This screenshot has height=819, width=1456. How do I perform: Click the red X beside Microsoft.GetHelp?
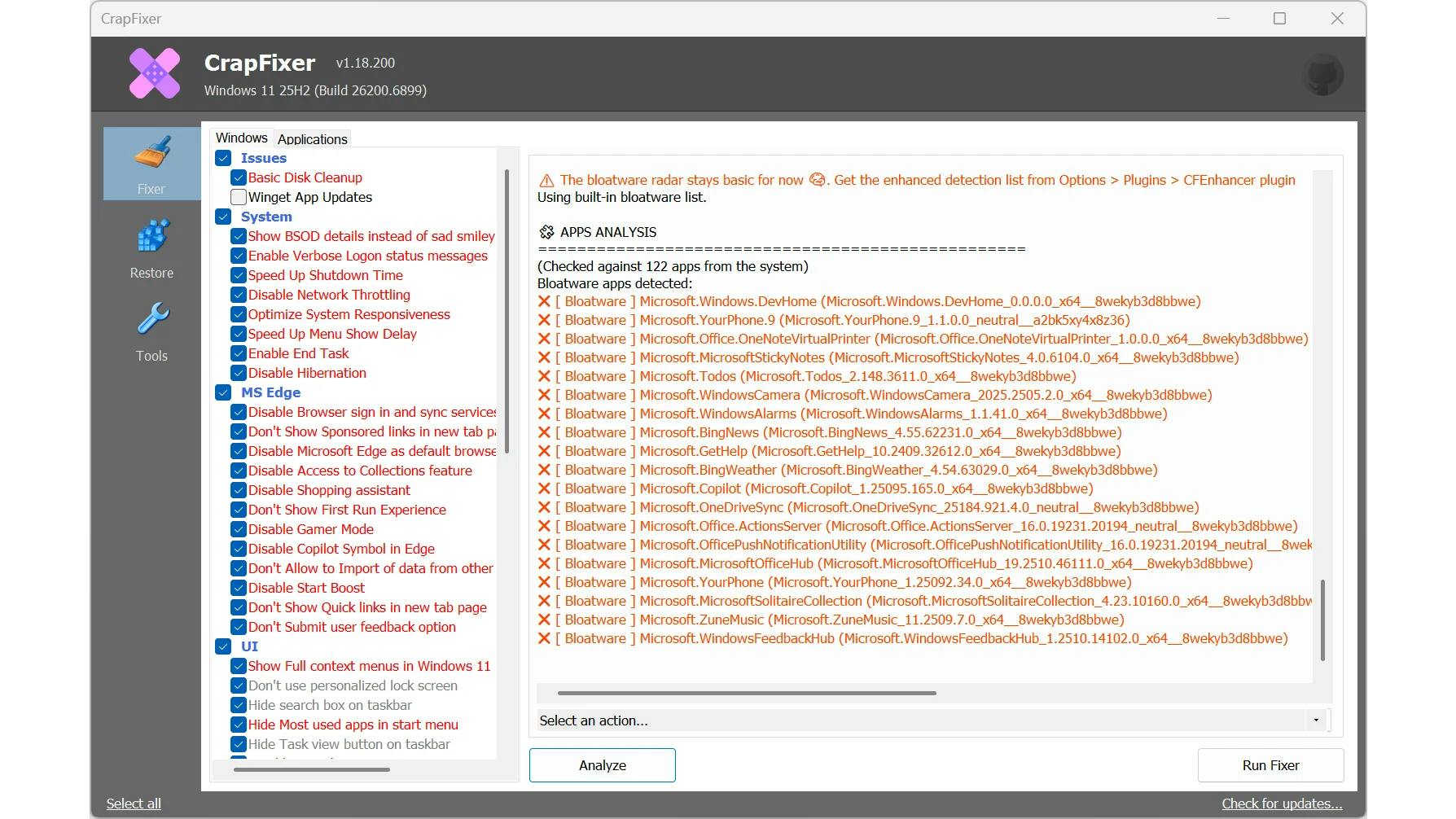[544, 452]
